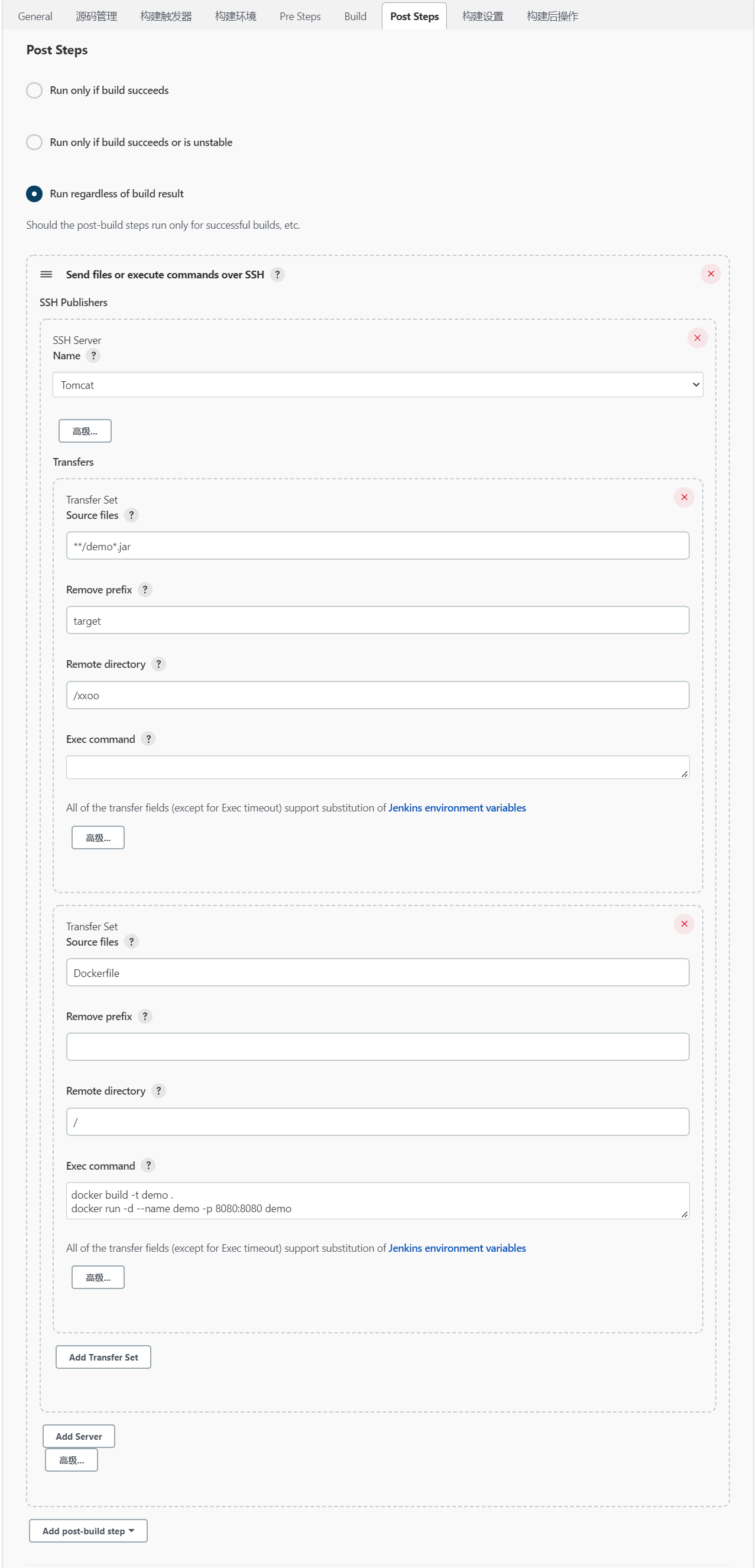The width and height of the screenshot is (756, 1568).
Task: Remove the Tomcat SSH Server entry
Action: click(697, 338)
